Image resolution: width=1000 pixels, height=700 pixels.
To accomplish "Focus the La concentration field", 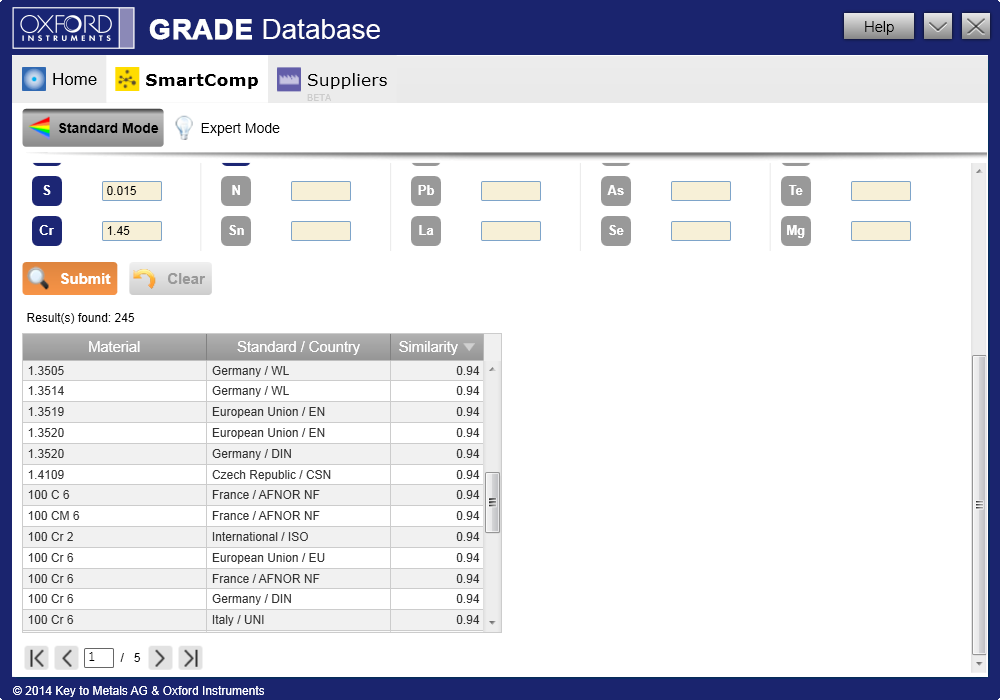I will tap(511, 231).
